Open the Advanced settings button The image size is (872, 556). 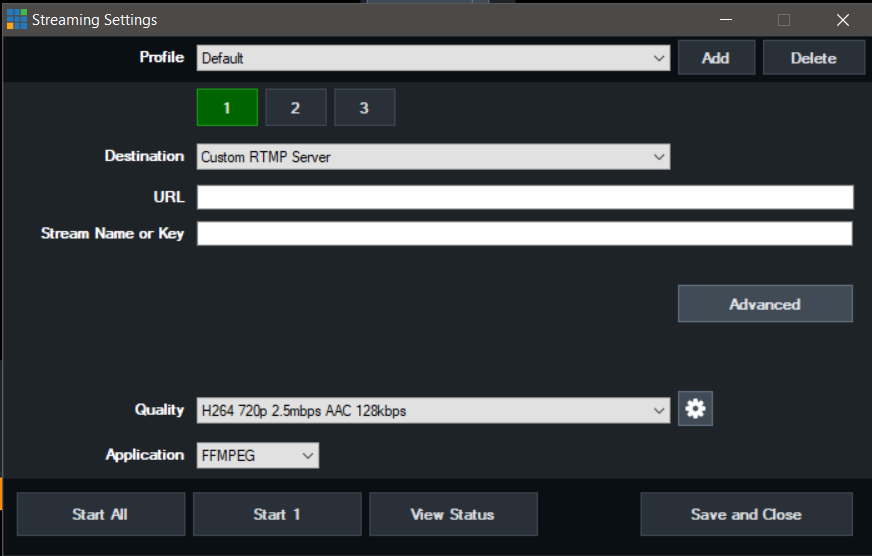pyautogui.click(x=765, y=304)
